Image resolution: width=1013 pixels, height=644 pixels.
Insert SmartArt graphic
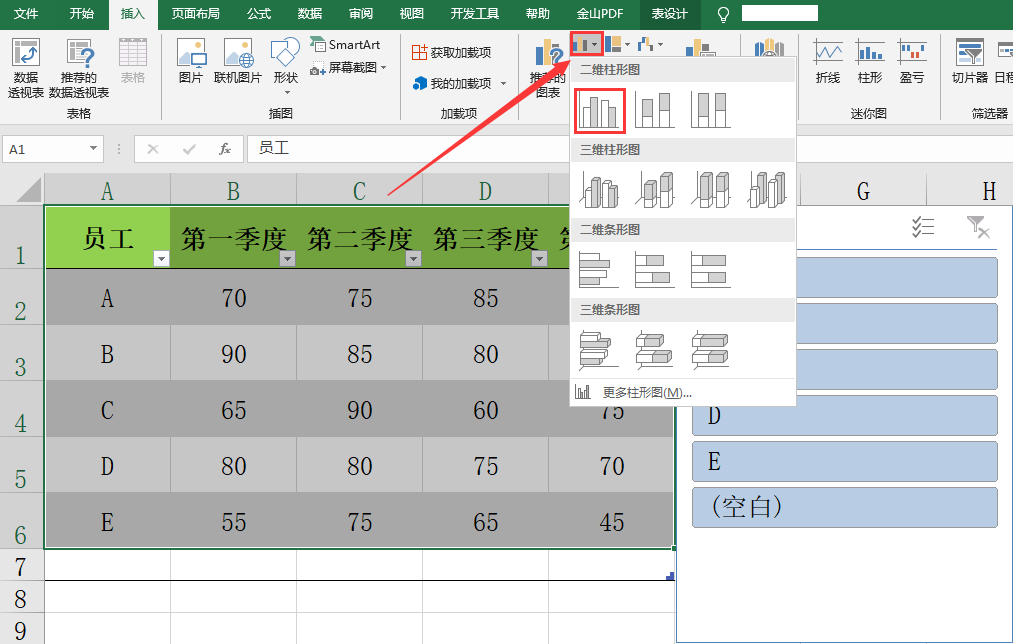(346, 45)
